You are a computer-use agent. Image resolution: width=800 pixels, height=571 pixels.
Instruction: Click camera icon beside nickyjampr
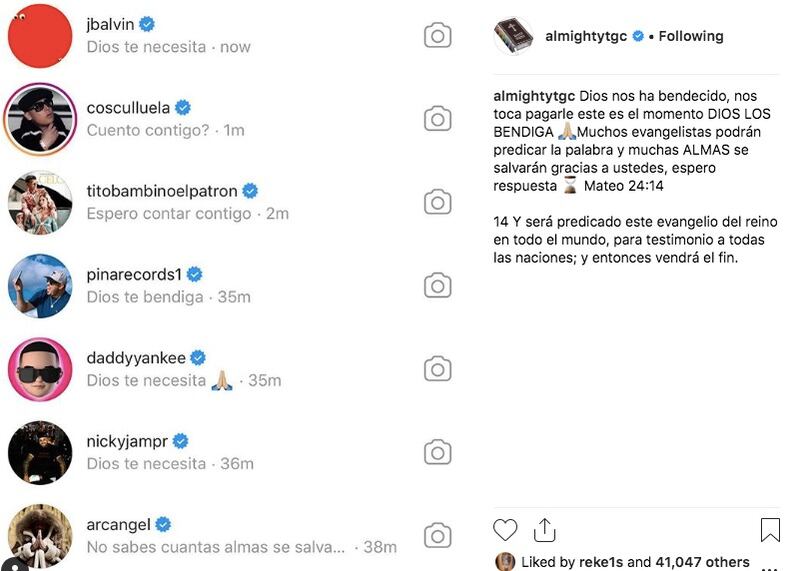[437, 452]
